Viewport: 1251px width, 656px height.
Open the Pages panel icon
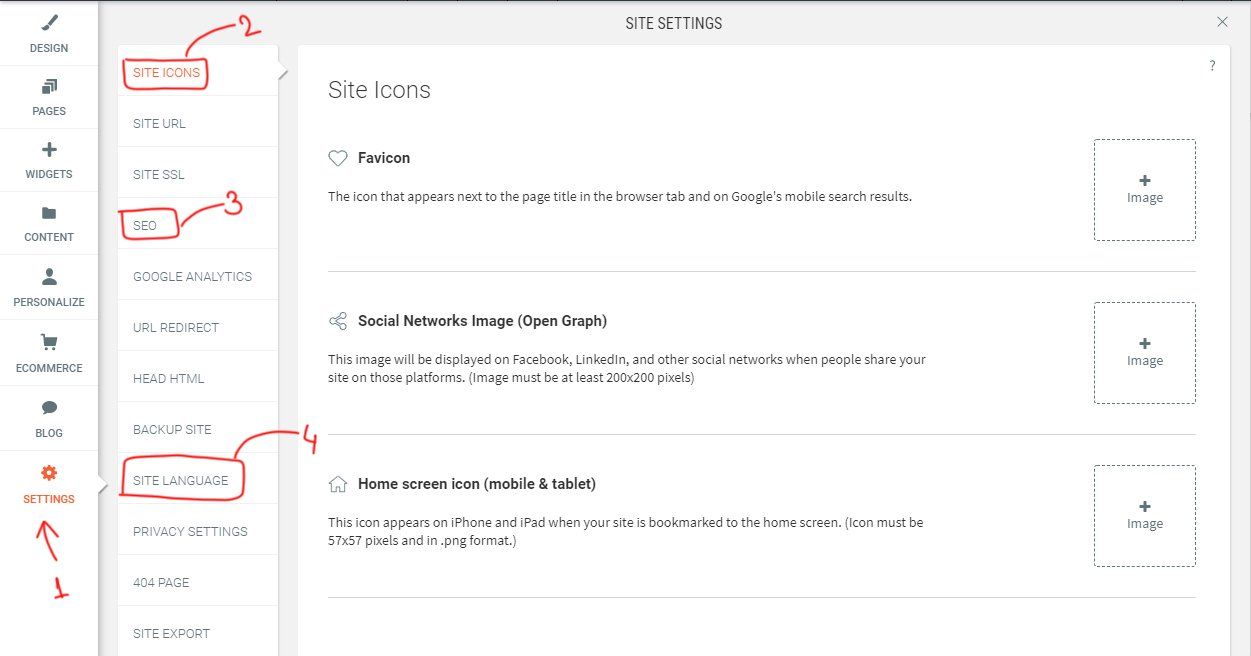tap(49, 87)
